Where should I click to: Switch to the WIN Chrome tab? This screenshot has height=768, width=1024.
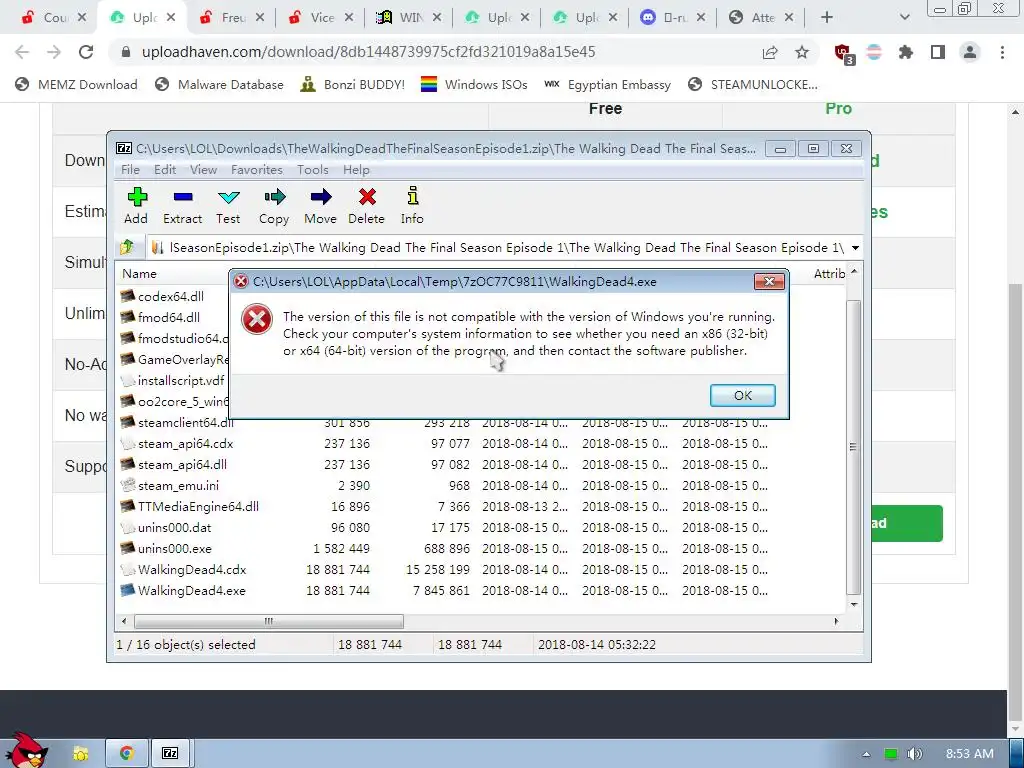(x=409, y=18)
